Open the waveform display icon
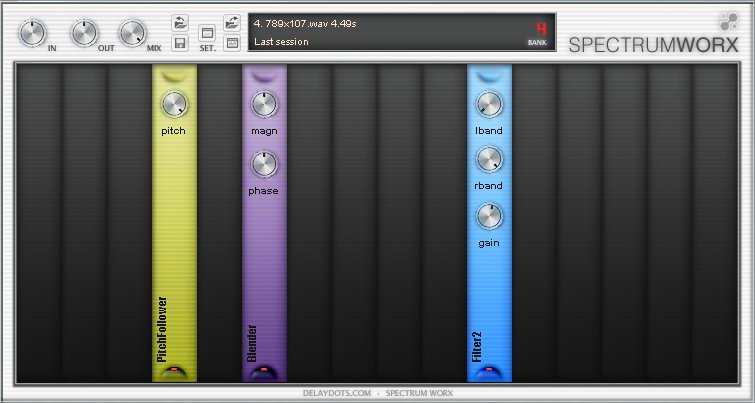Image resolution: width=755 pixels, height=403 pixels. [x=232, y=43]
